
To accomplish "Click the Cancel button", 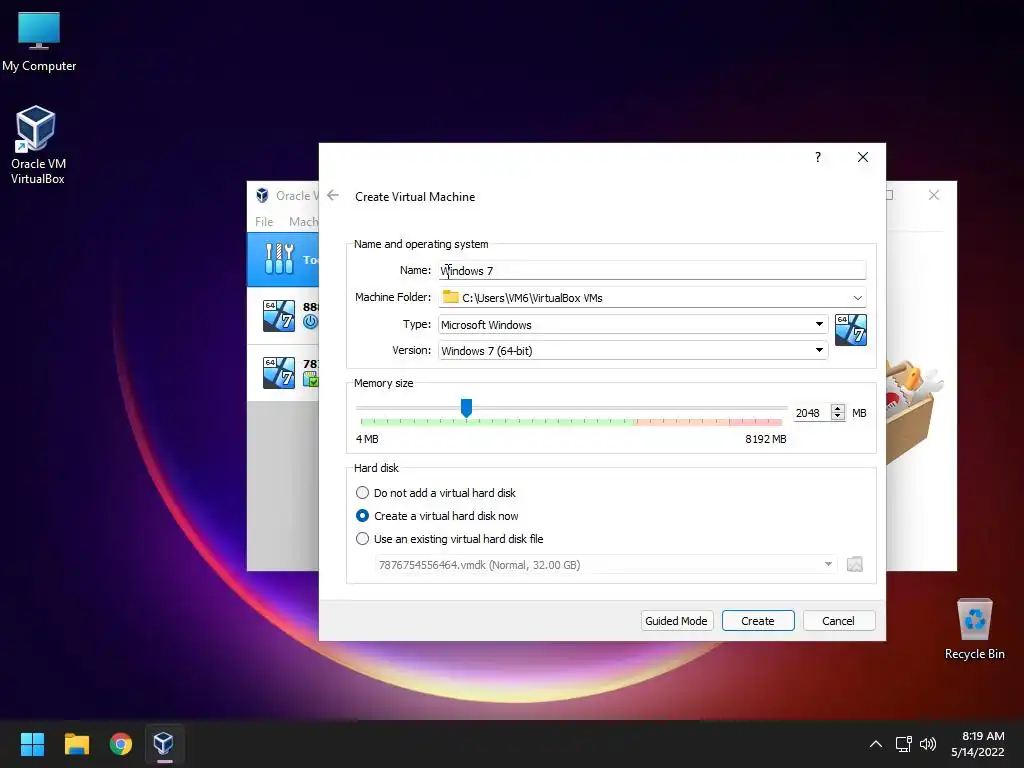I will coord(839,620).
